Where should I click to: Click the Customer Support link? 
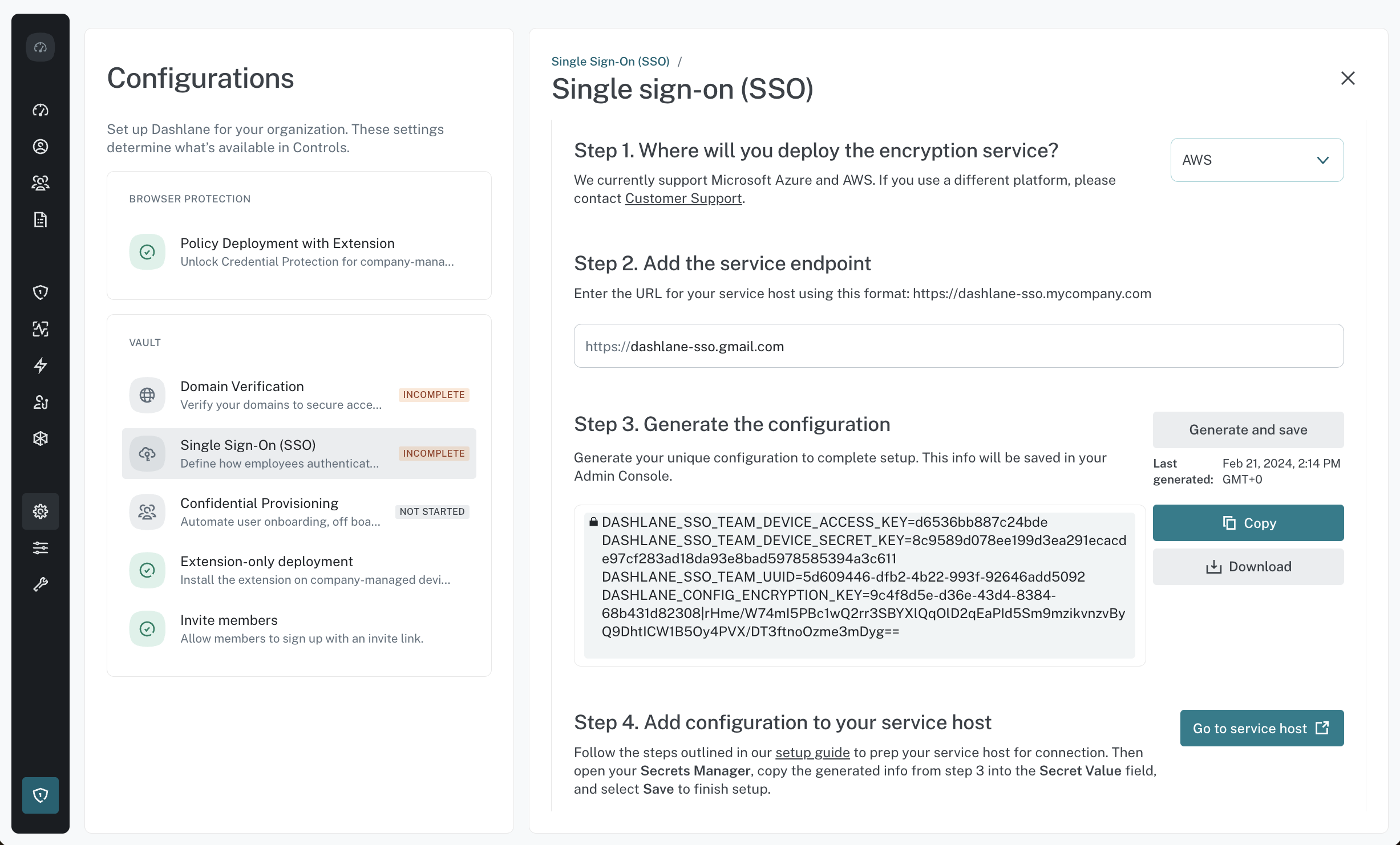[683, 198]
